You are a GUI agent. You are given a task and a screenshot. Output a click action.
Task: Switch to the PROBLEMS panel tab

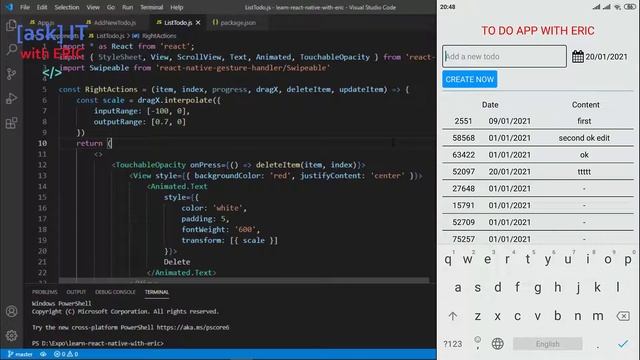point(44,292)
